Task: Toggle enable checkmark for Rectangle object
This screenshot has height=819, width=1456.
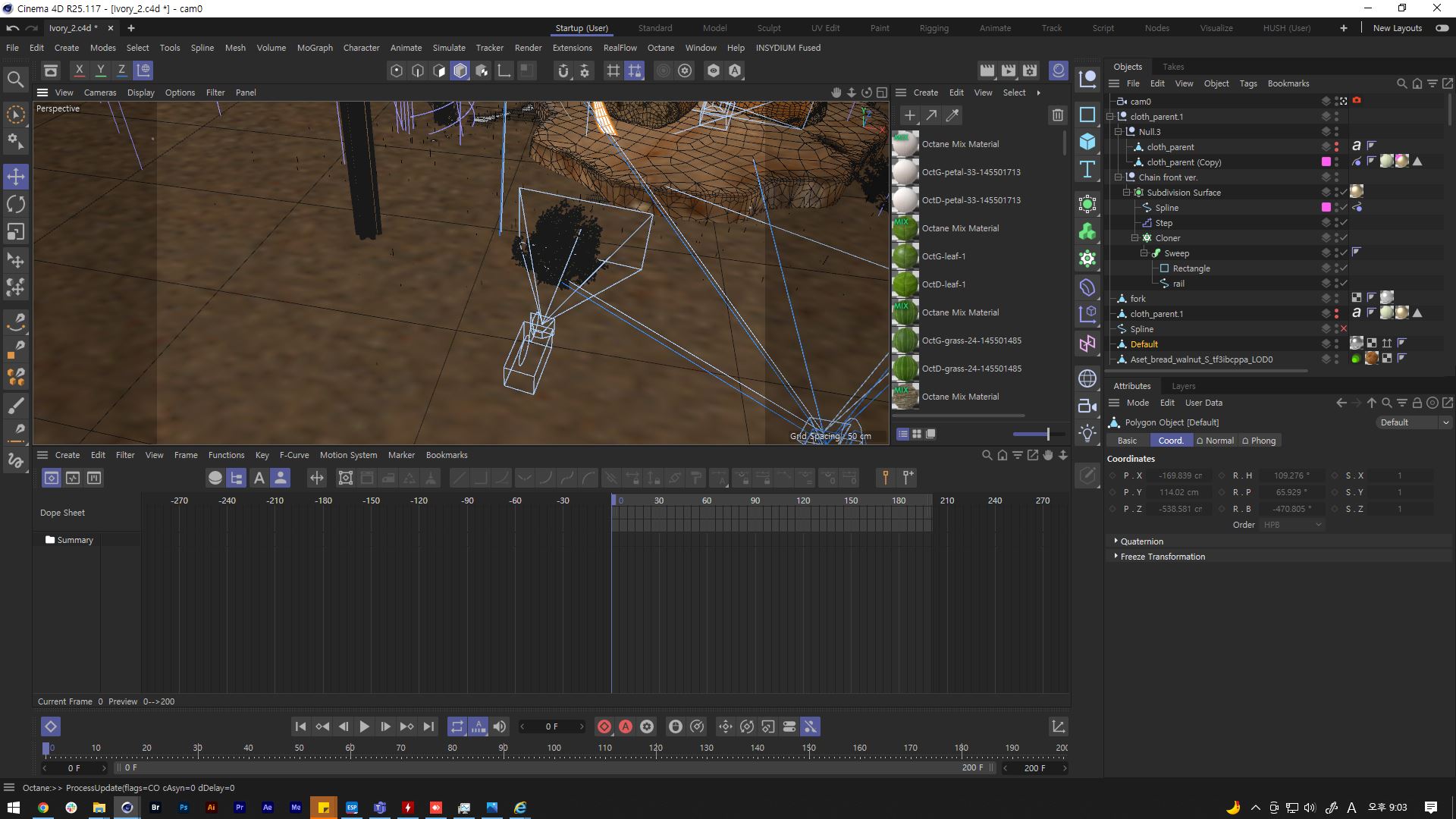Action: click(x=1344, y=268)
